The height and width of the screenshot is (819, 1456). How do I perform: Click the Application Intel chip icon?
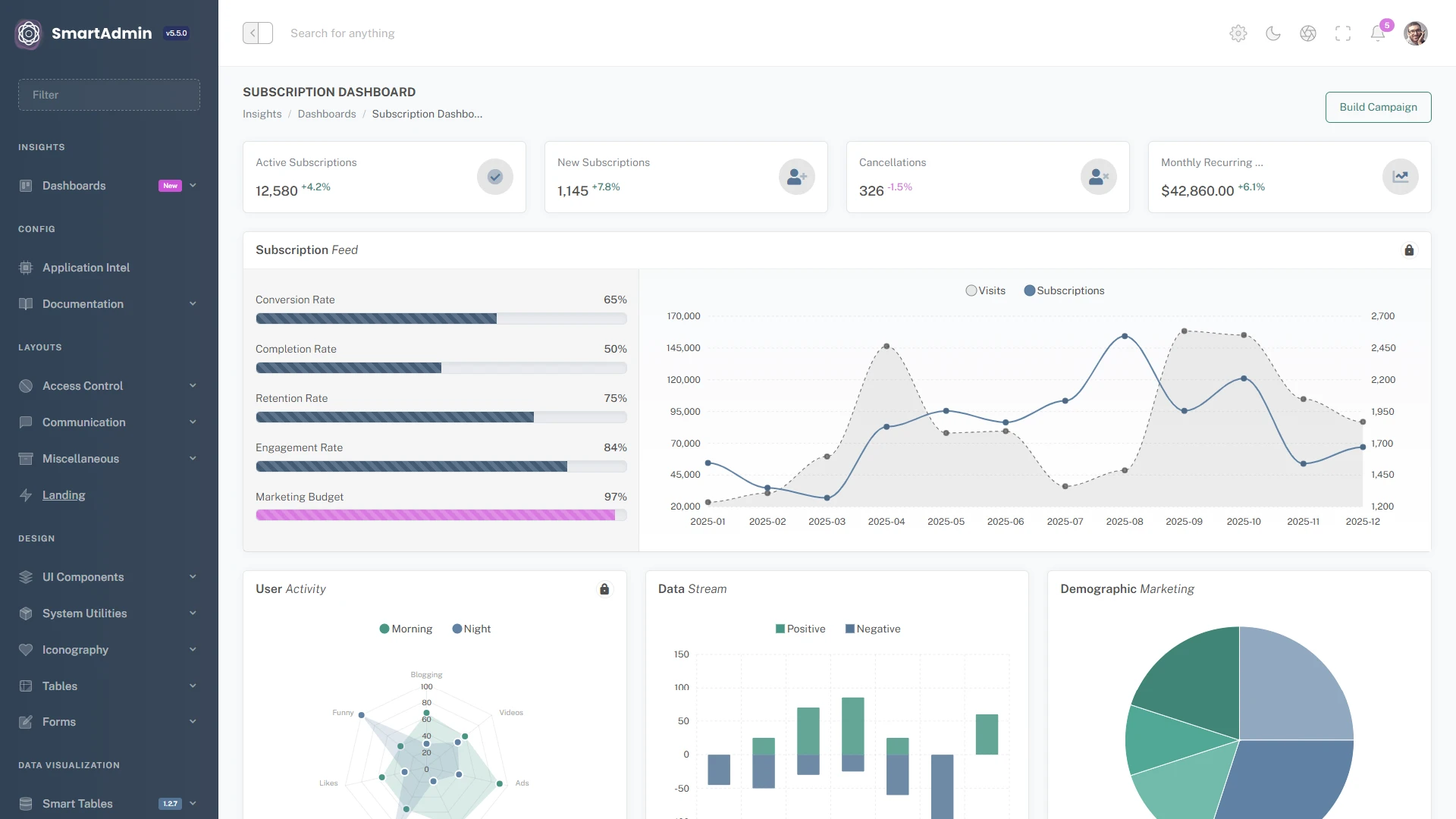pyautogui.click(x=26, y=268)
